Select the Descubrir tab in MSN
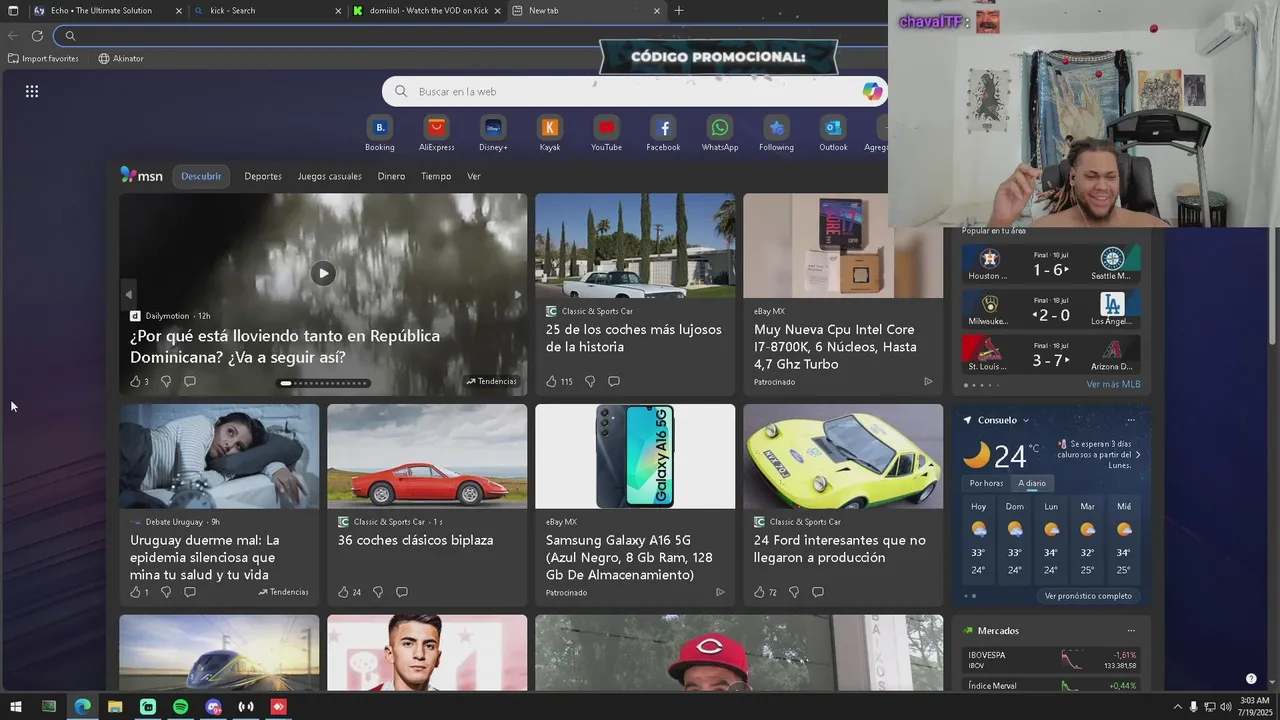Screen dimensions: 1280x720 [201, 177]
